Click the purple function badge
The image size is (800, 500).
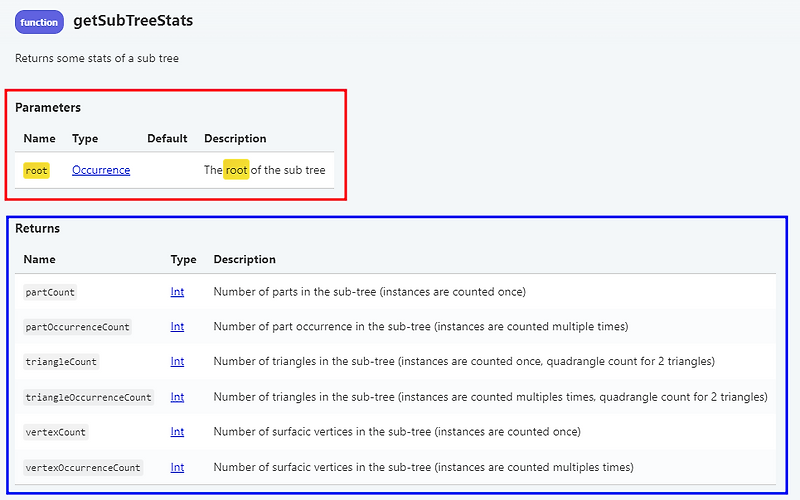pos(39,22)
